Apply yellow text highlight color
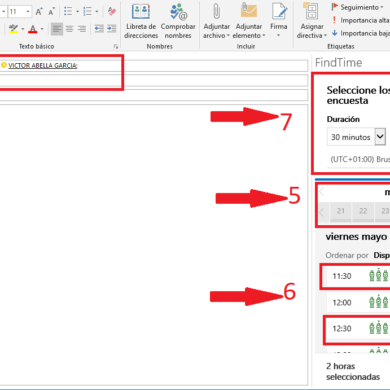 point(13,29)
